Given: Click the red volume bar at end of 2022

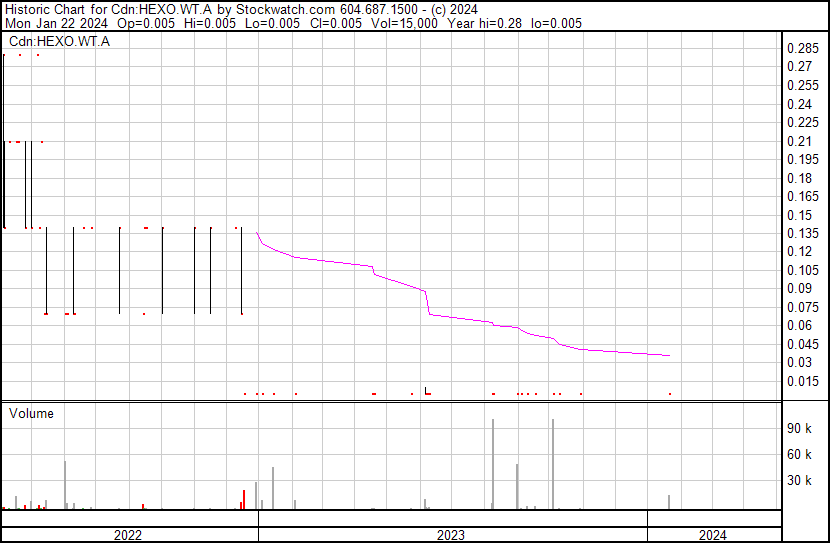Looking at the screenshot, I should pos(244,500).
